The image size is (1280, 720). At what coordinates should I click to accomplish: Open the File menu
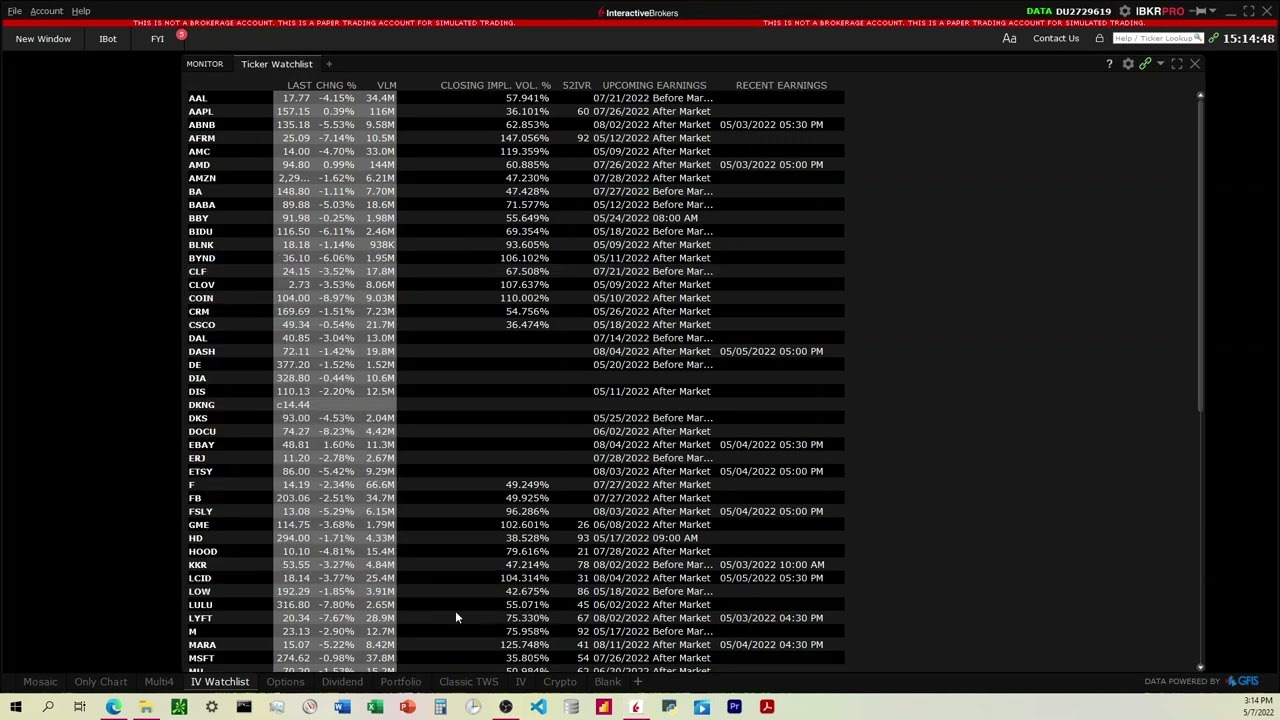pyautogui.click(x=15, y=11)
